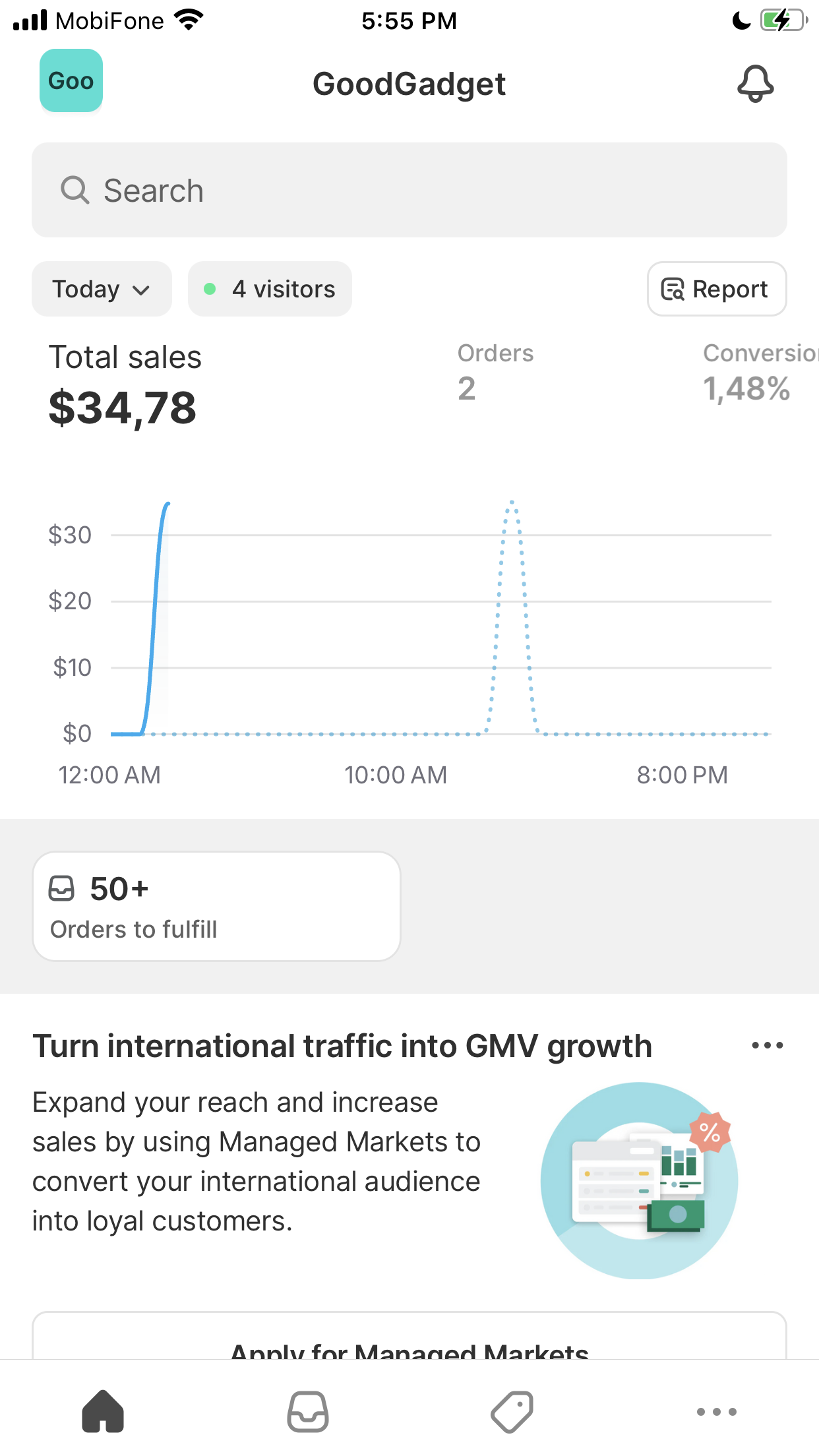This screenshot has height=1456, width=819.
Task: Tap the dotted comparison peak on the chart
Action: click(x=512, y=504)
